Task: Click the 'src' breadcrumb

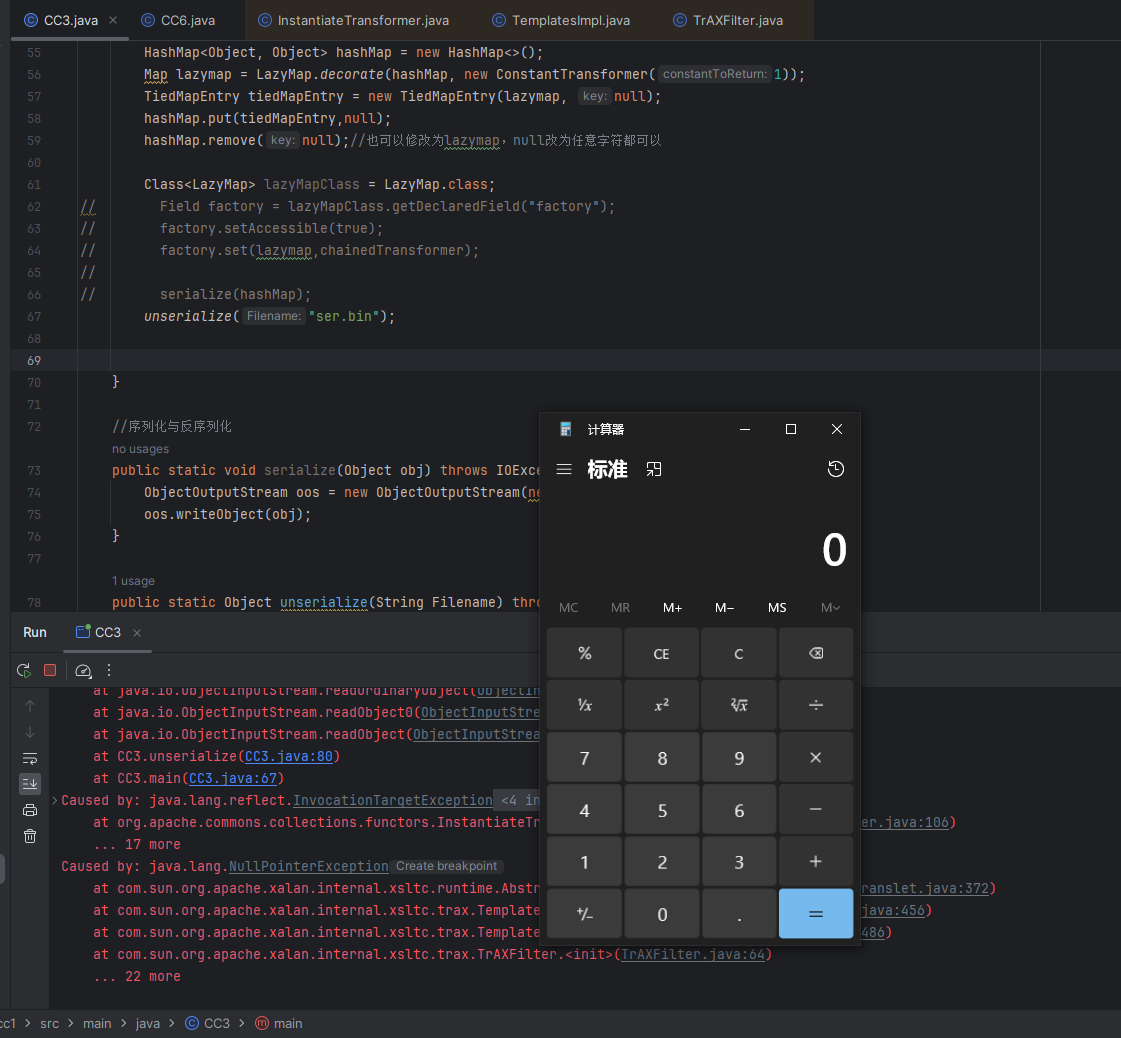Action: (x=49, y=1024)
